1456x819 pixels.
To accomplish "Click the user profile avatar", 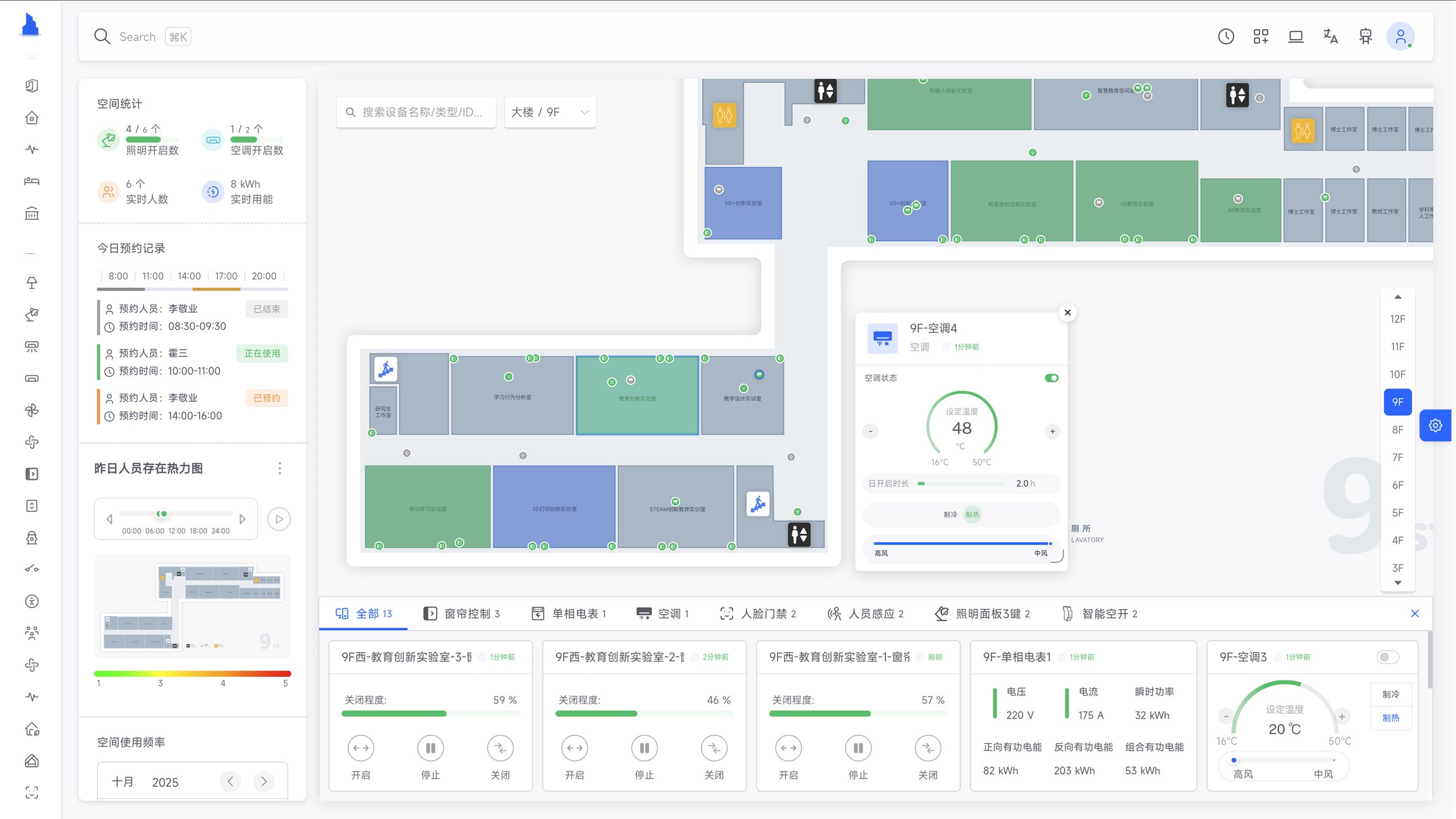I will [x=1400, y=37].
